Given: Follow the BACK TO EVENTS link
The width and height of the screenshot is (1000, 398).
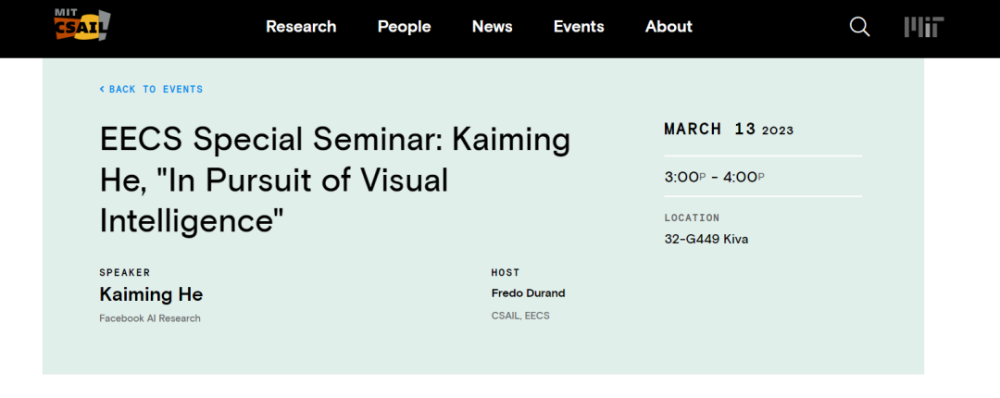Looking at the screenshot, I should [151, 89].
